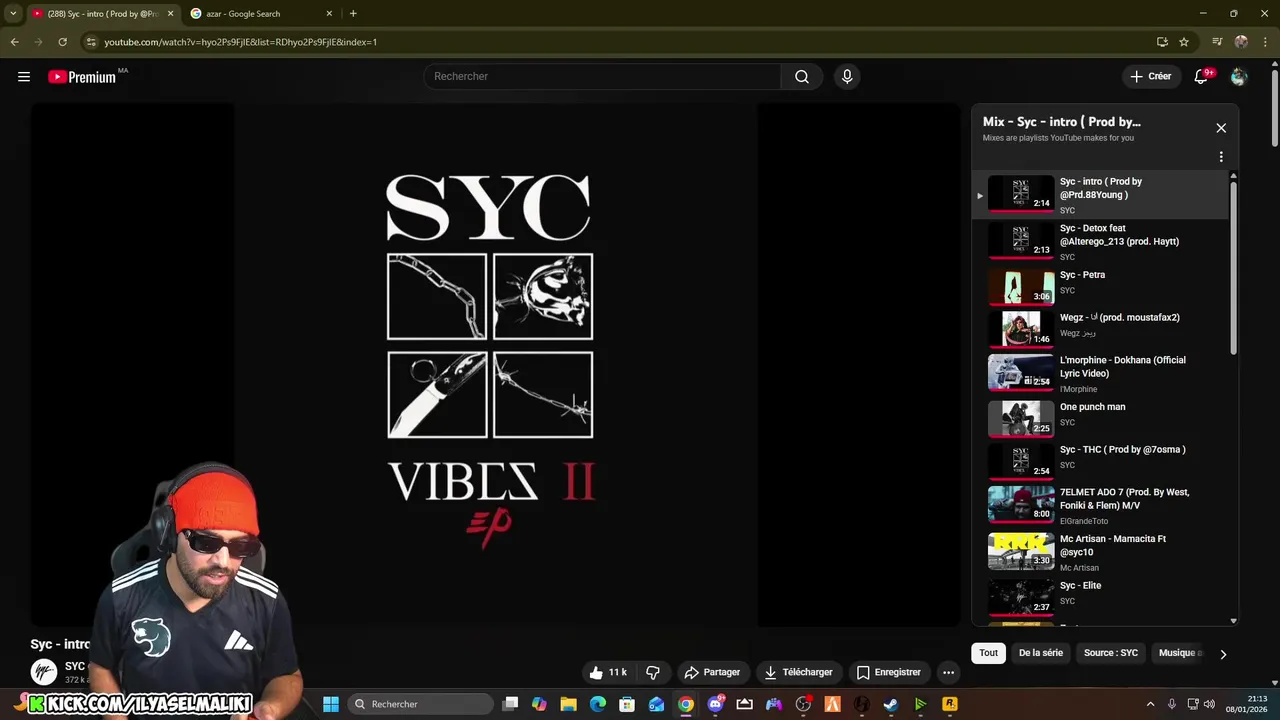
Task: Click the Partager share button
Action: (712, 672)
